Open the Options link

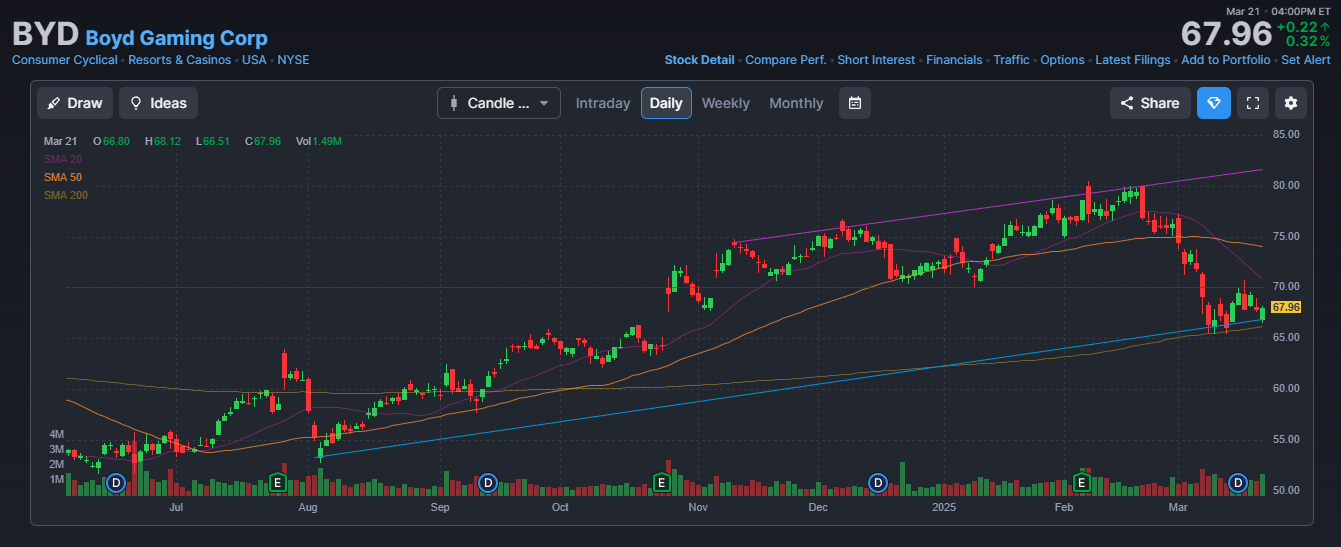point(1062,60)
